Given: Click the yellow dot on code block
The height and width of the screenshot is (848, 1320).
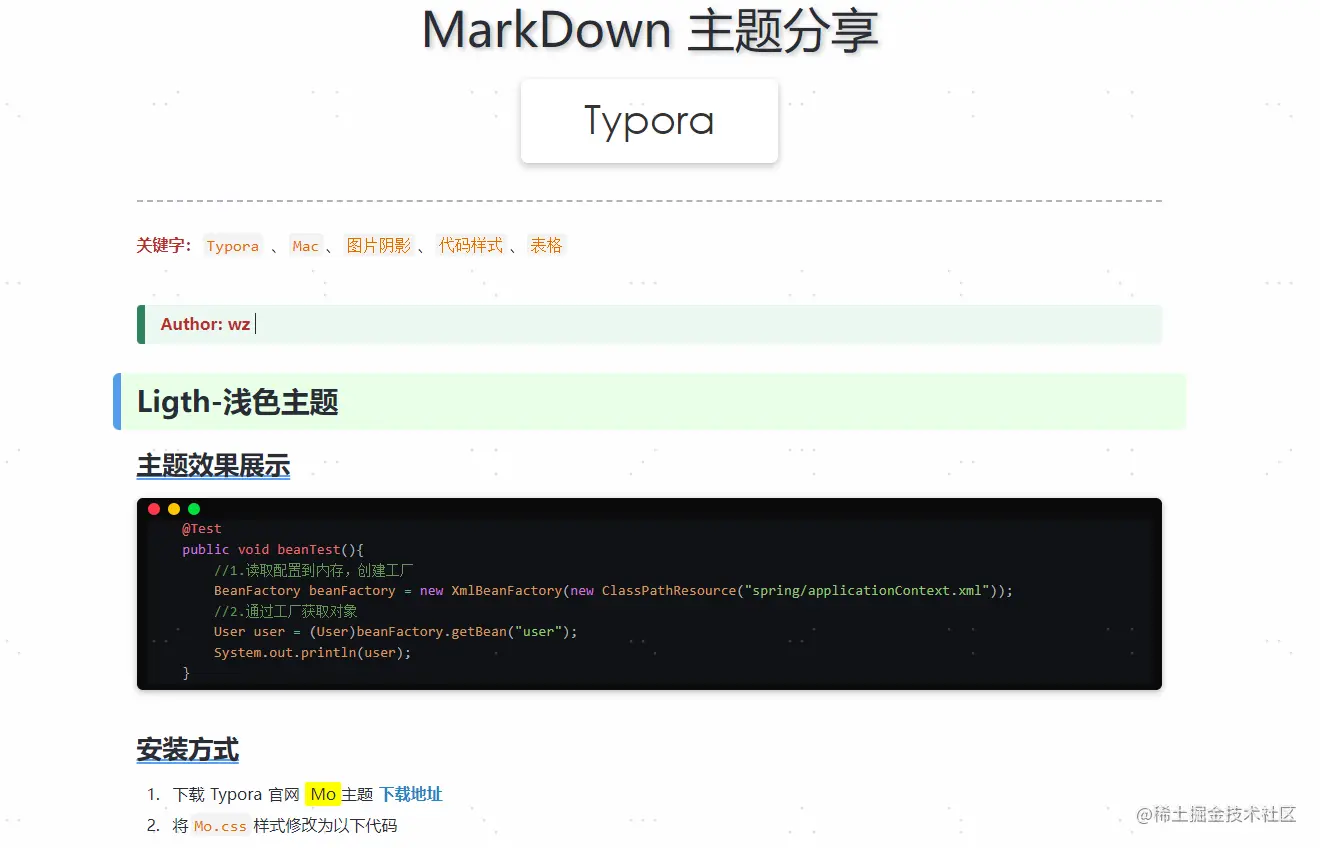Looking at the screenshot, I should 174,509.
